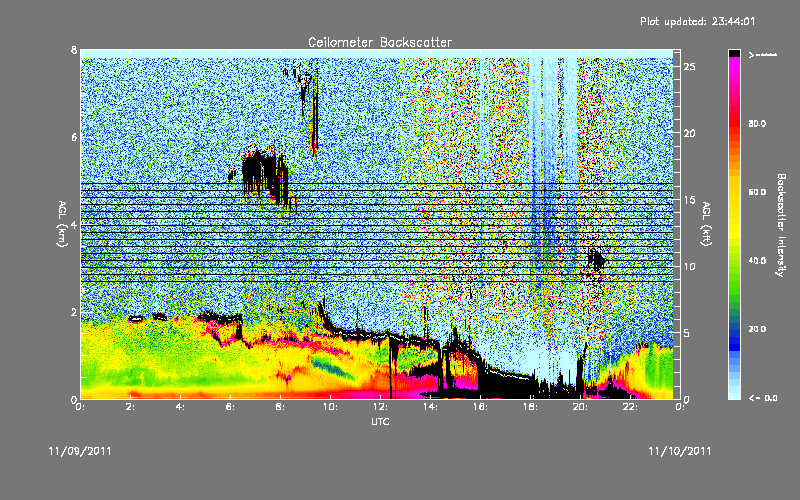This screenshot has height=500, width=800.
Task: Click the 10 kft tick label on the right axis
Action: tap(689, 266)
